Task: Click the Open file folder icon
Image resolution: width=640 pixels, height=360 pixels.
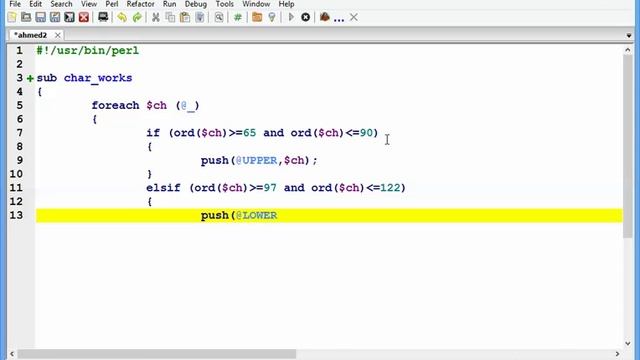Action: 26,17
